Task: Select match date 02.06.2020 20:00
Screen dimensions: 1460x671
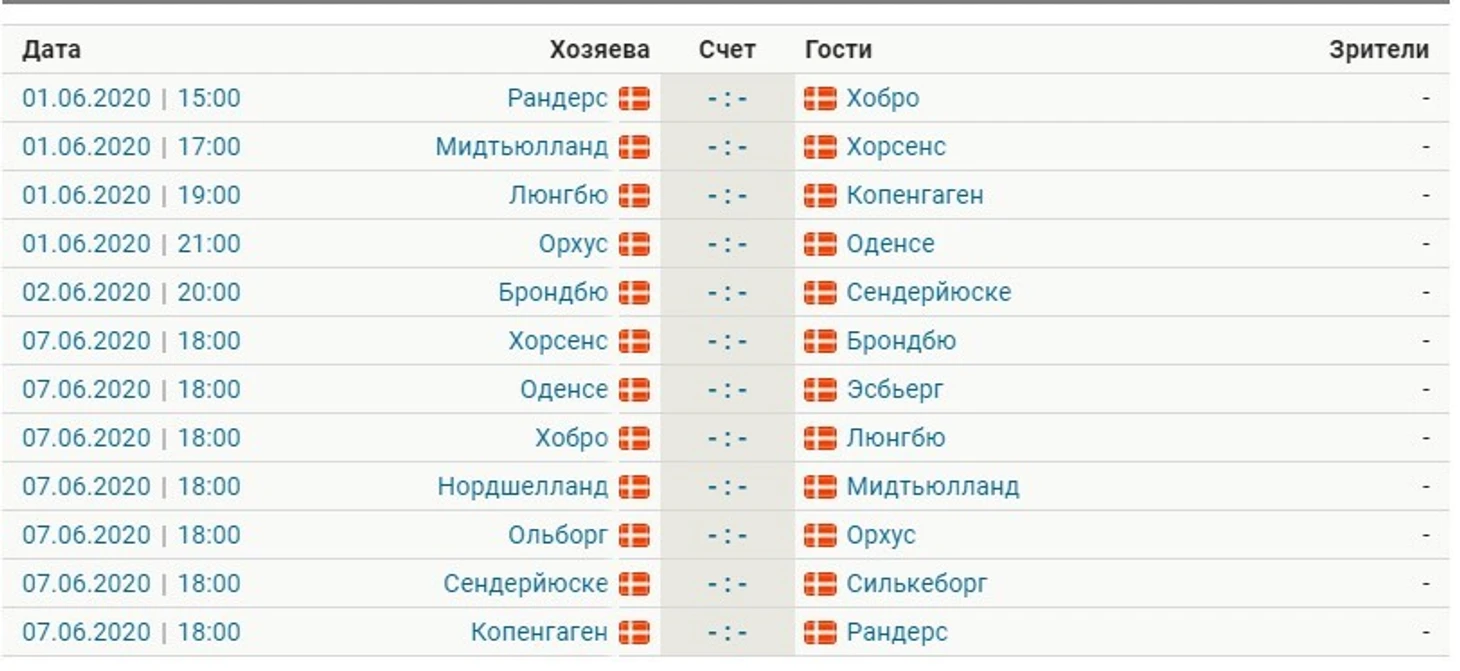Action: [132, 292]
